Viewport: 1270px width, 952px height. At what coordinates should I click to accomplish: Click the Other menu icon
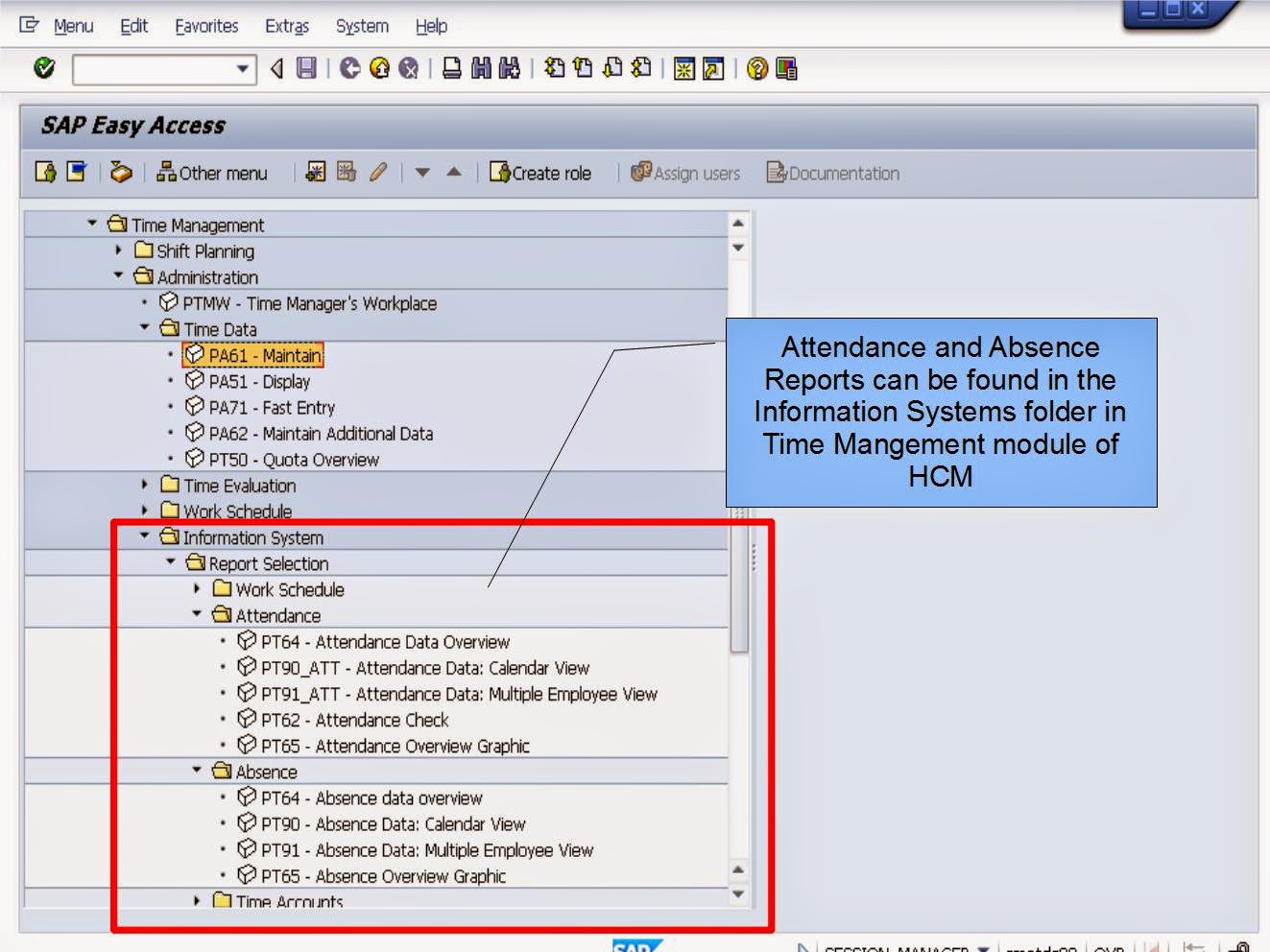210,173
